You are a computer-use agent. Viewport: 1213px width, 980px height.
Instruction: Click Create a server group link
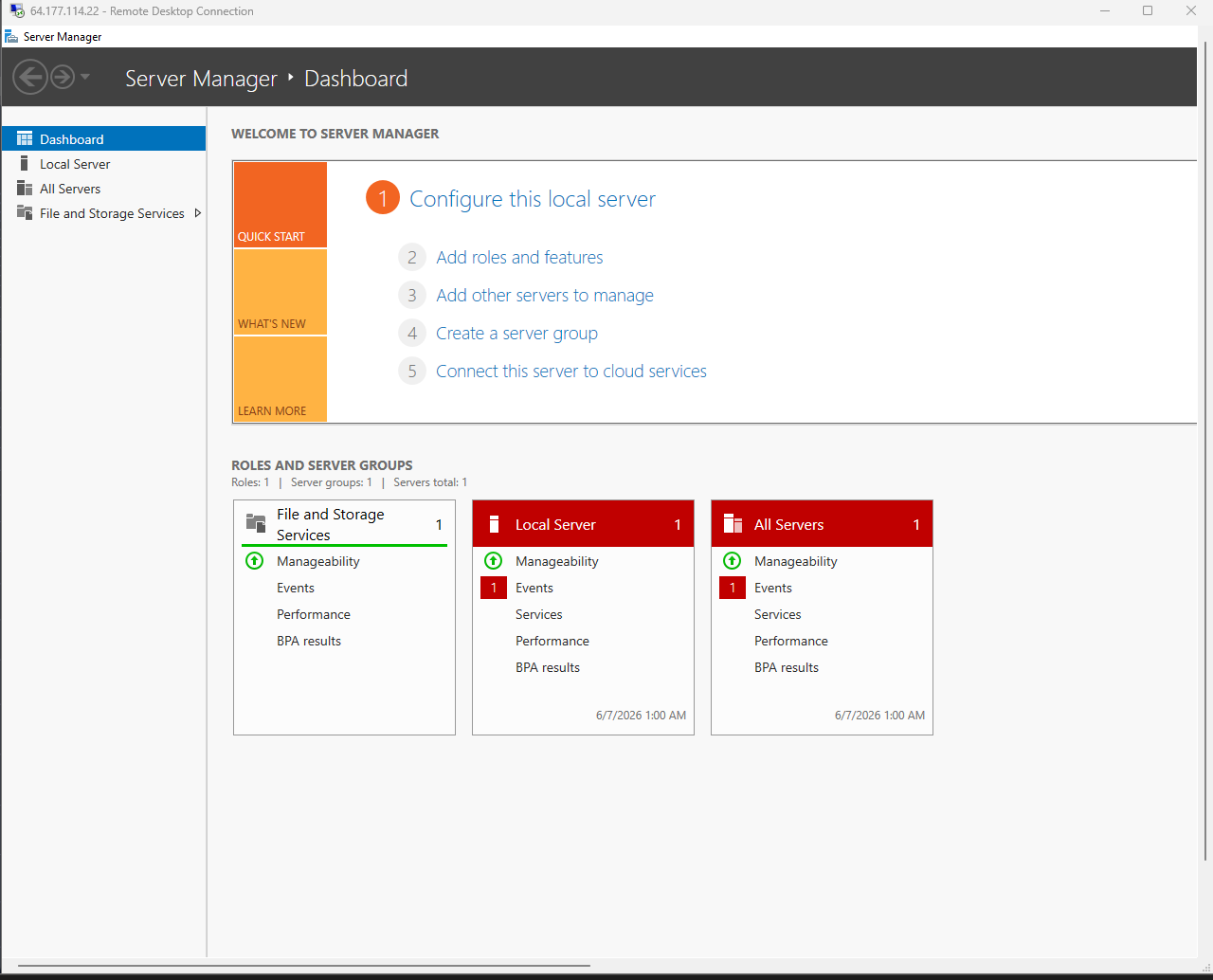point(516,333)
